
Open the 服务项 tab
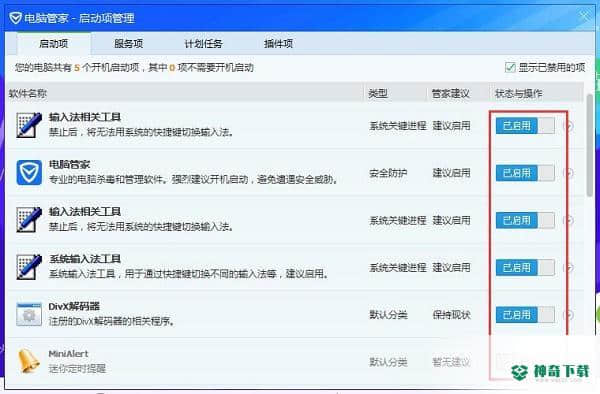click(129, 44)
